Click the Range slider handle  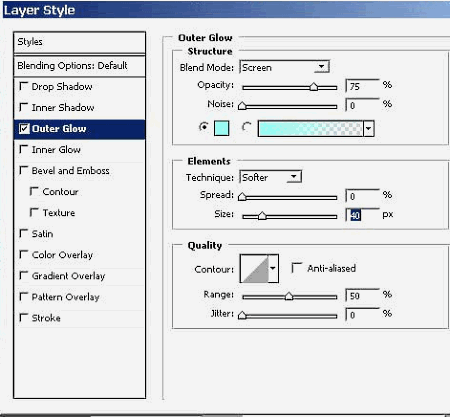289,296
